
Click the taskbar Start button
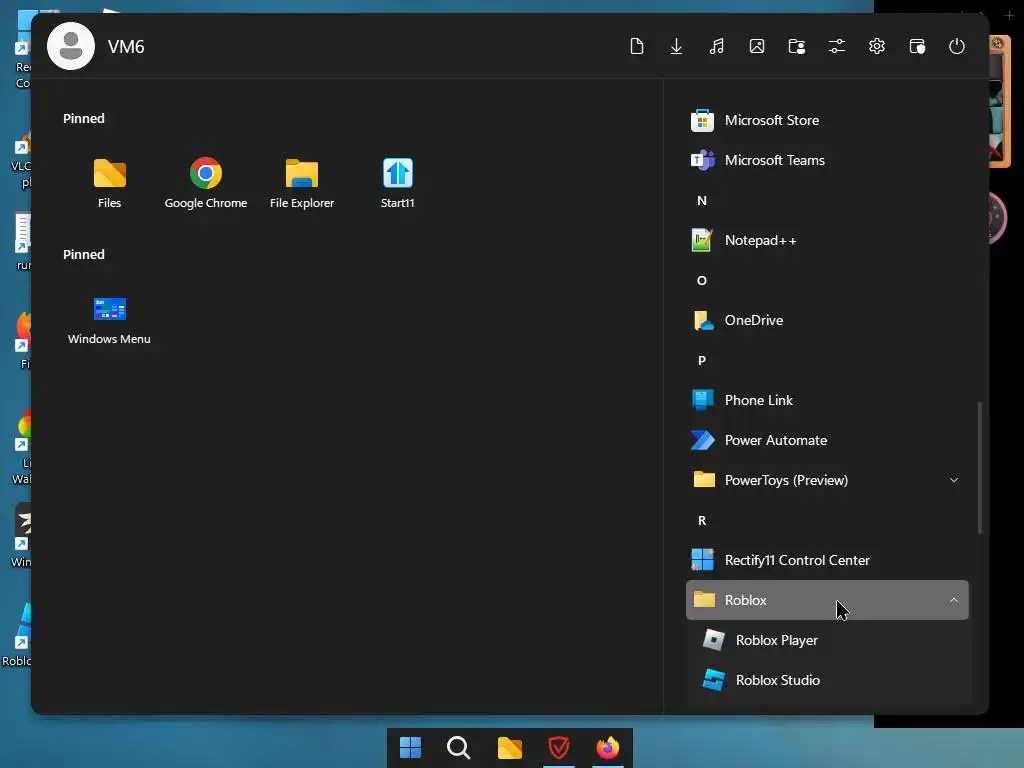[410, 748]
